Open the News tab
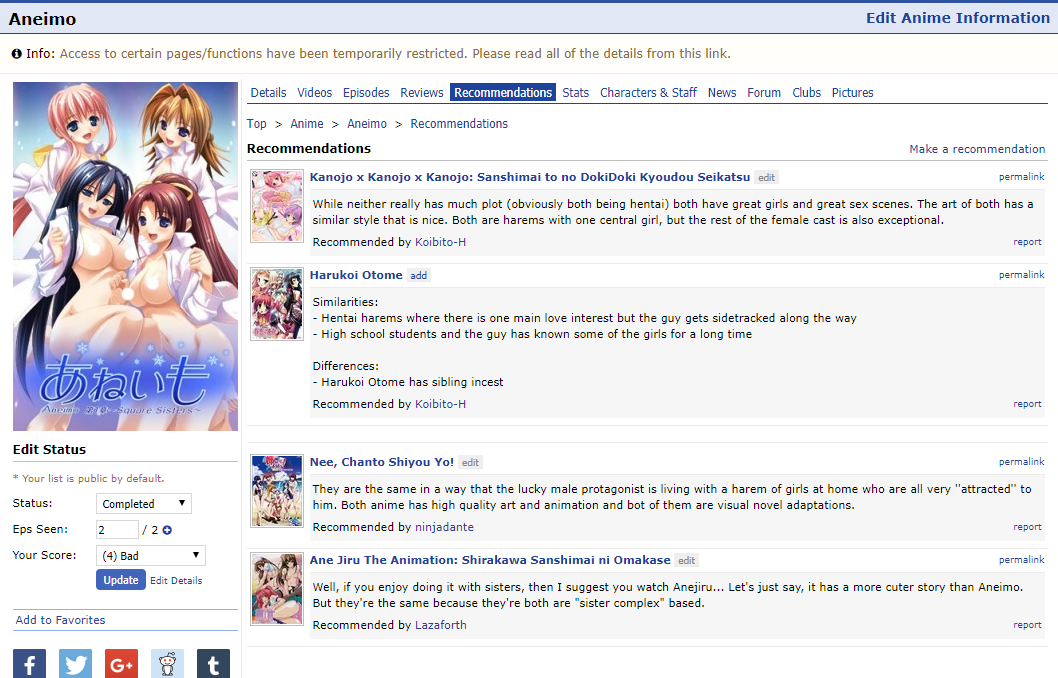1058x678 pixels. click(722, 92)
